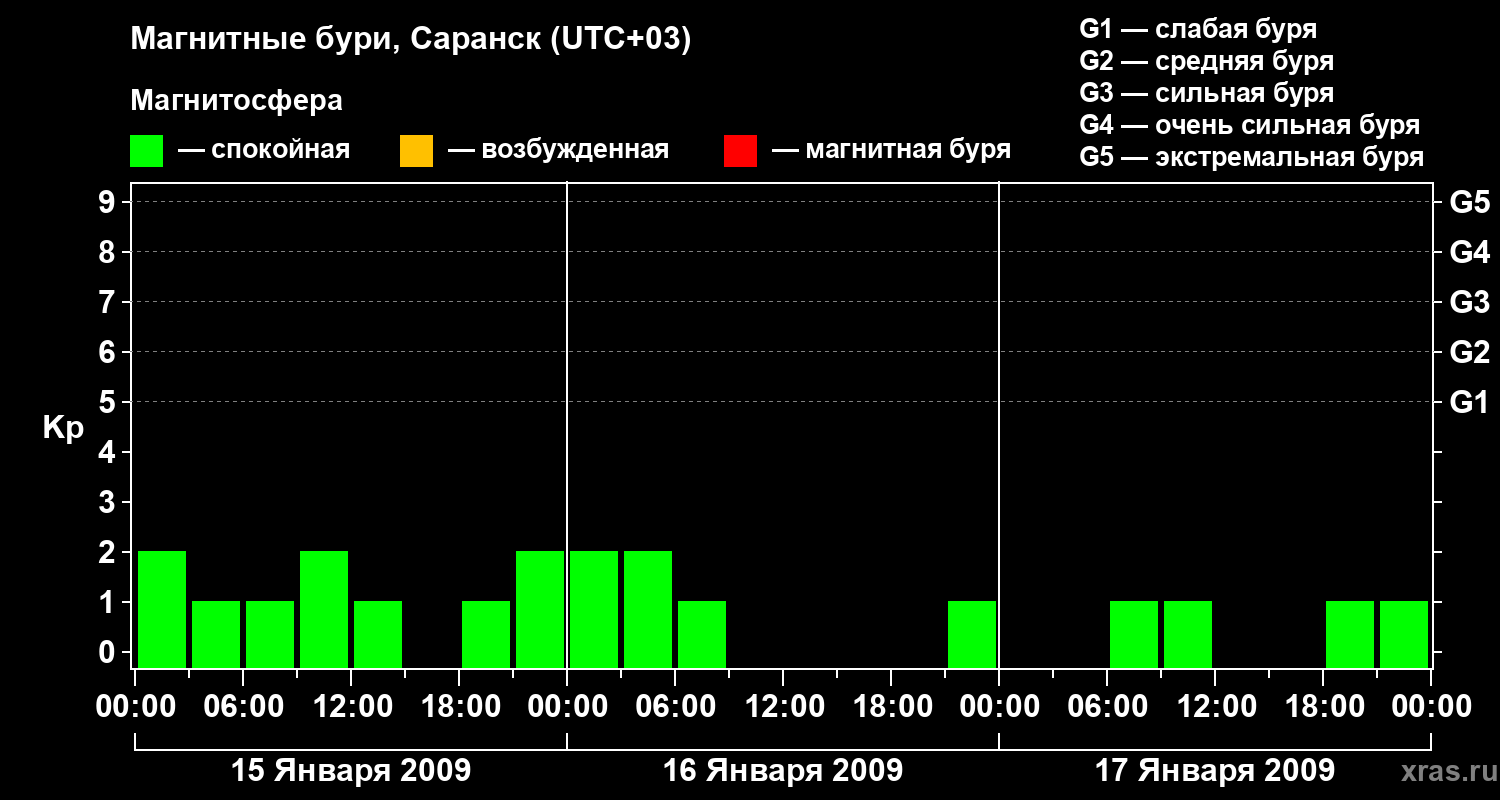Click the right-axis 'G2' storm level label
This screenshot has height=800, width=1500.
(1470, 352)
